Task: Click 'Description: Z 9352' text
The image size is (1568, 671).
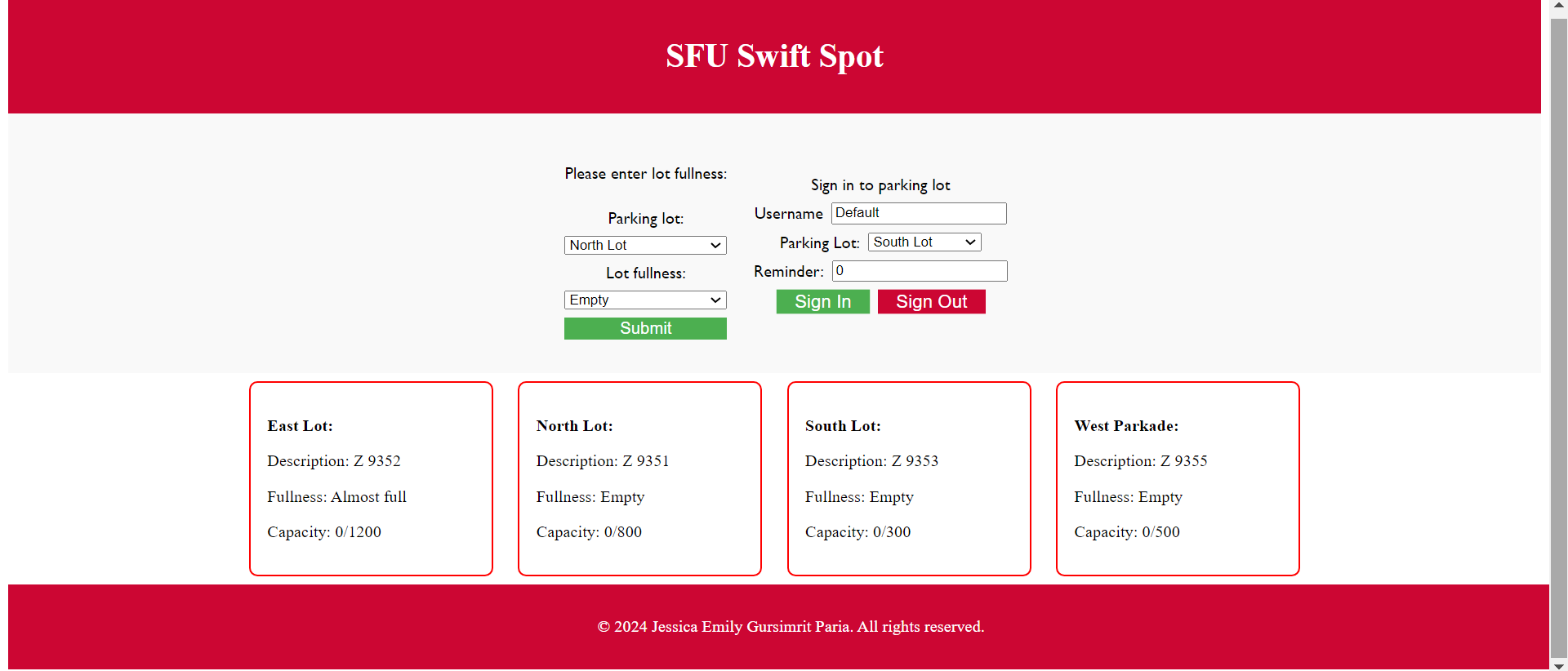Action: (334, 461)
